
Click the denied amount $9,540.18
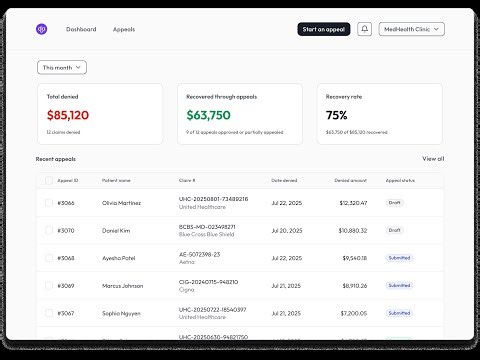(x=355, y=258)
